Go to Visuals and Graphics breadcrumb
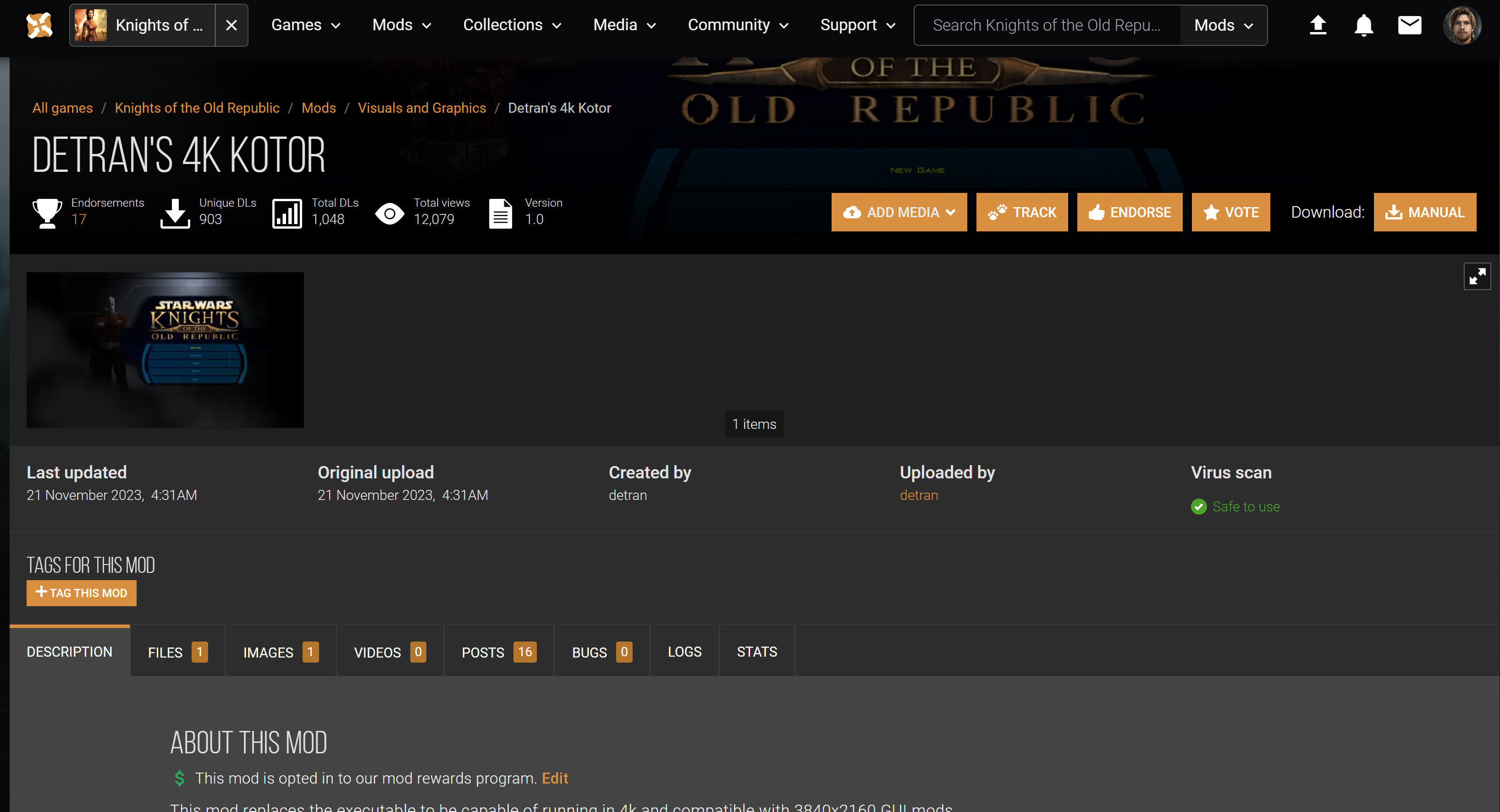The width and height of the screenshot is (1500, 812). click(x=422, y=108)
